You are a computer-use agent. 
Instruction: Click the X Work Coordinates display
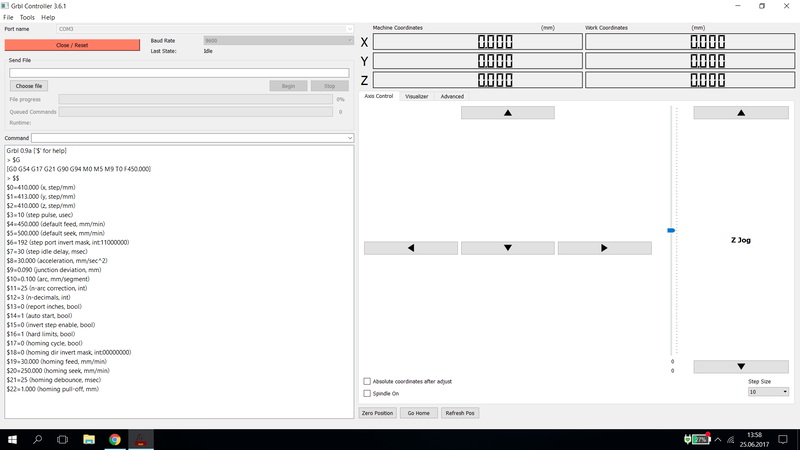tap(690, 42)
